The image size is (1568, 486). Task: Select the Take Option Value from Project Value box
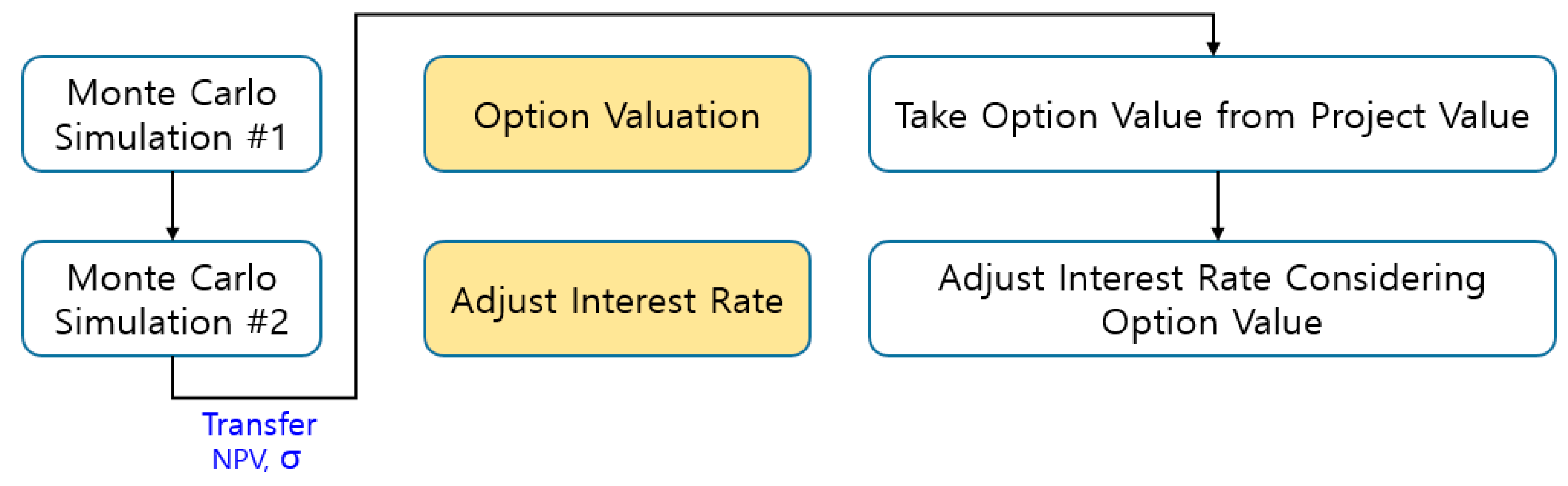pos(1211,114)
